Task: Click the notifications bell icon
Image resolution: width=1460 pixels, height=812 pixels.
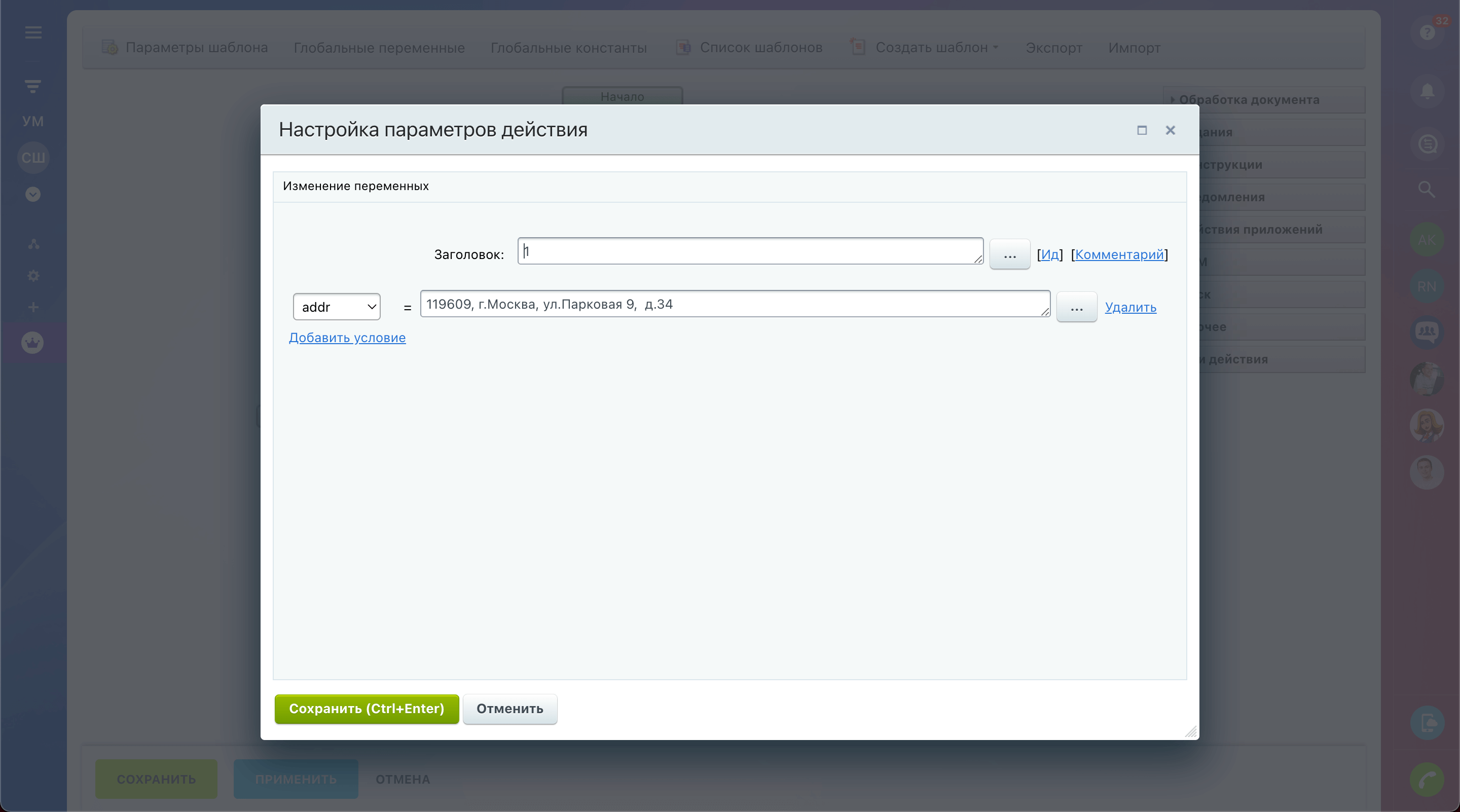Action: pos(1427,91)
